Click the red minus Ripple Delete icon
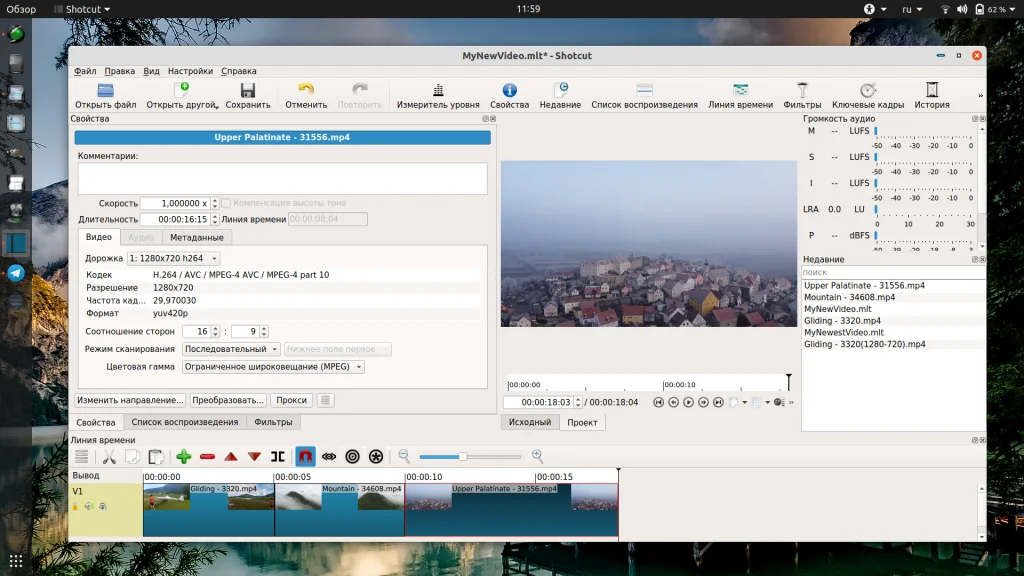1024x576 pixels. pos(207,457)
